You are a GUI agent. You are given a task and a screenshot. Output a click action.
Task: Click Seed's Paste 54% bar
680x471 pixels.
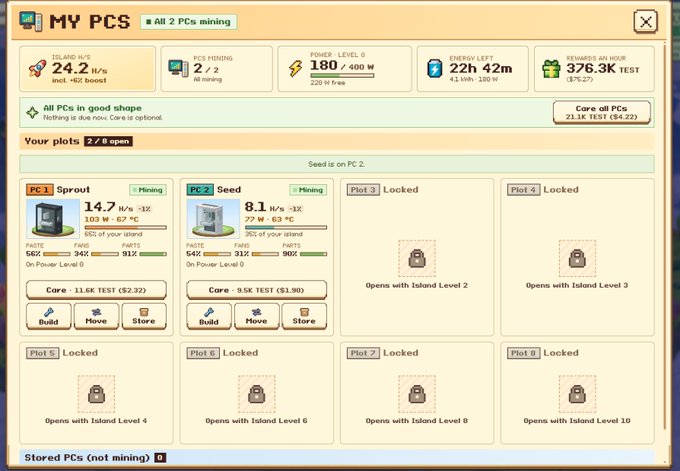217,254
